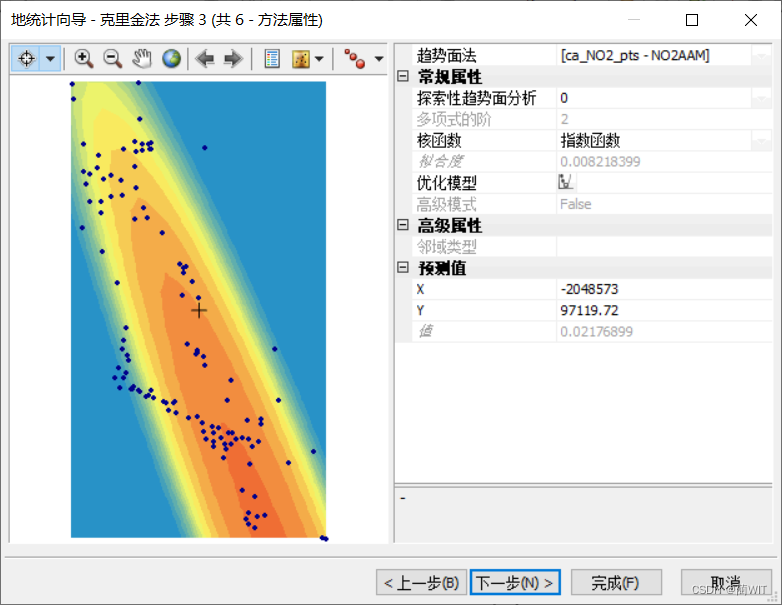Screen dimensions: 782x605
Task: Click the < 上一步(B) button
Action: (421, 583)
